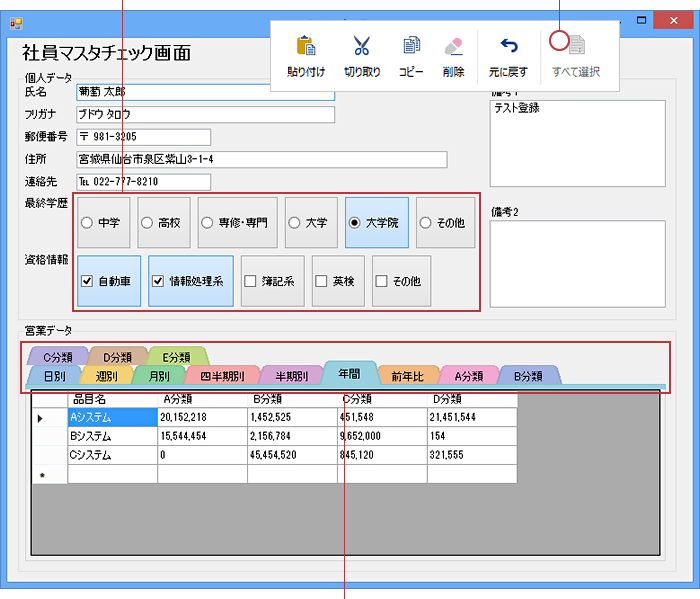Select the 大学院 radio button
Image resolution: width=700 pixels, height=599 pixels.
[x=354, y=223]
